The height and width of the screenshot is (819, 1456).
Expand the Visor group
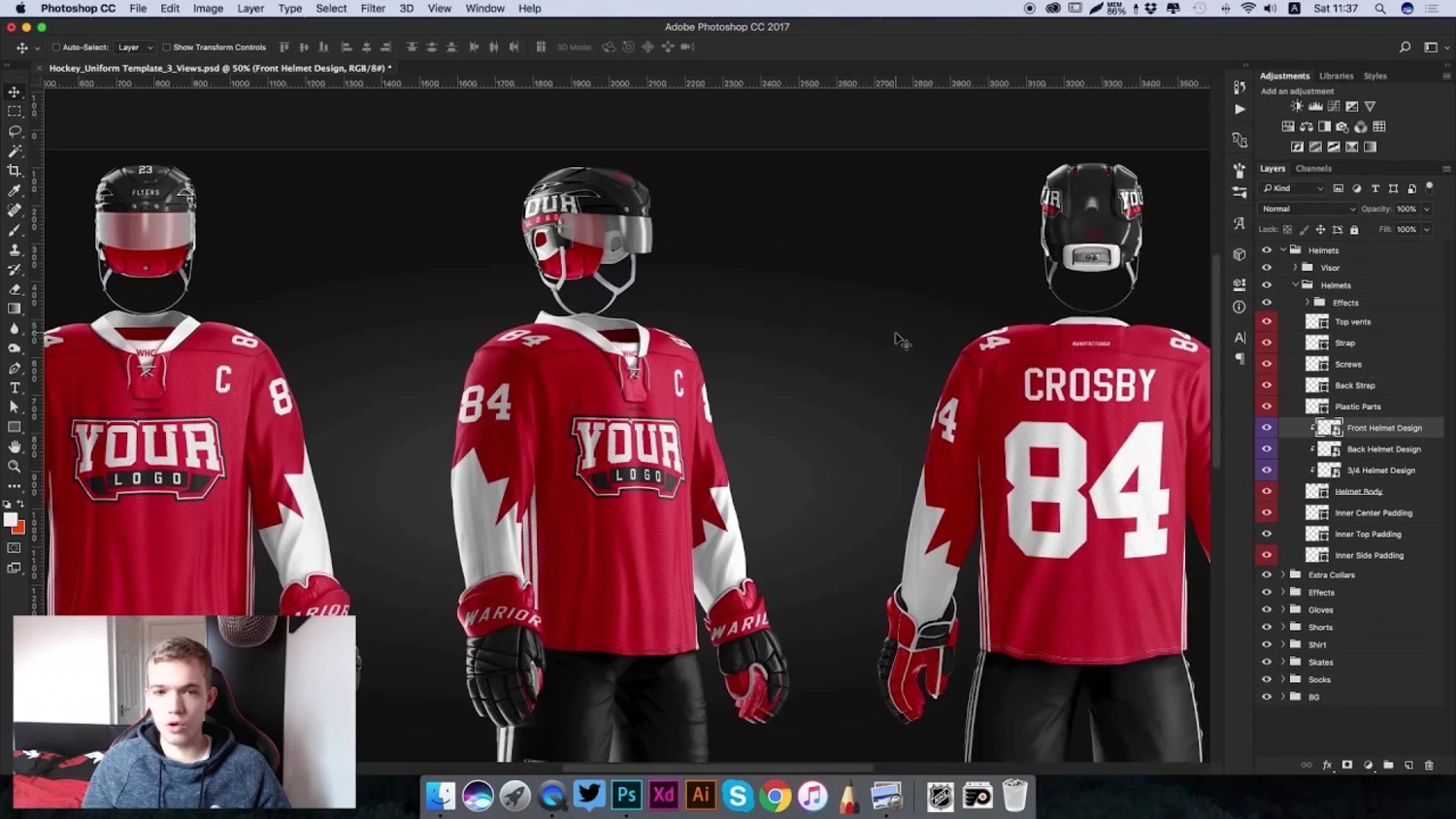(1295, 267)
